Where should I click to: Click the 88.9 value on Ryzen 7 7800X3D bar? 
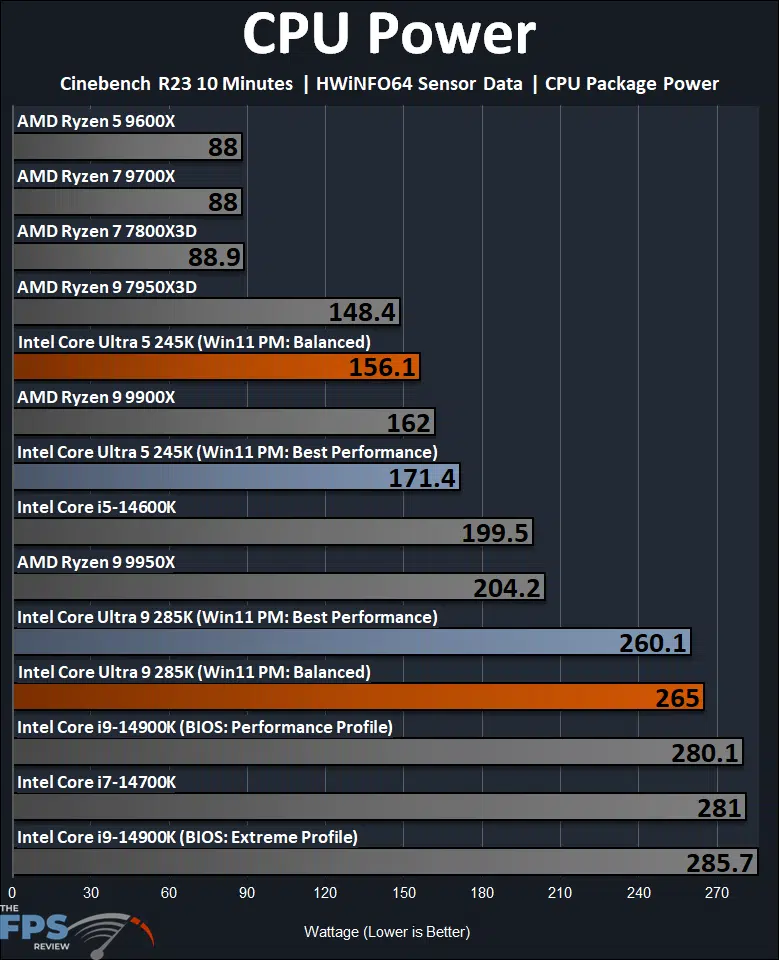click(x=214, y=257)
